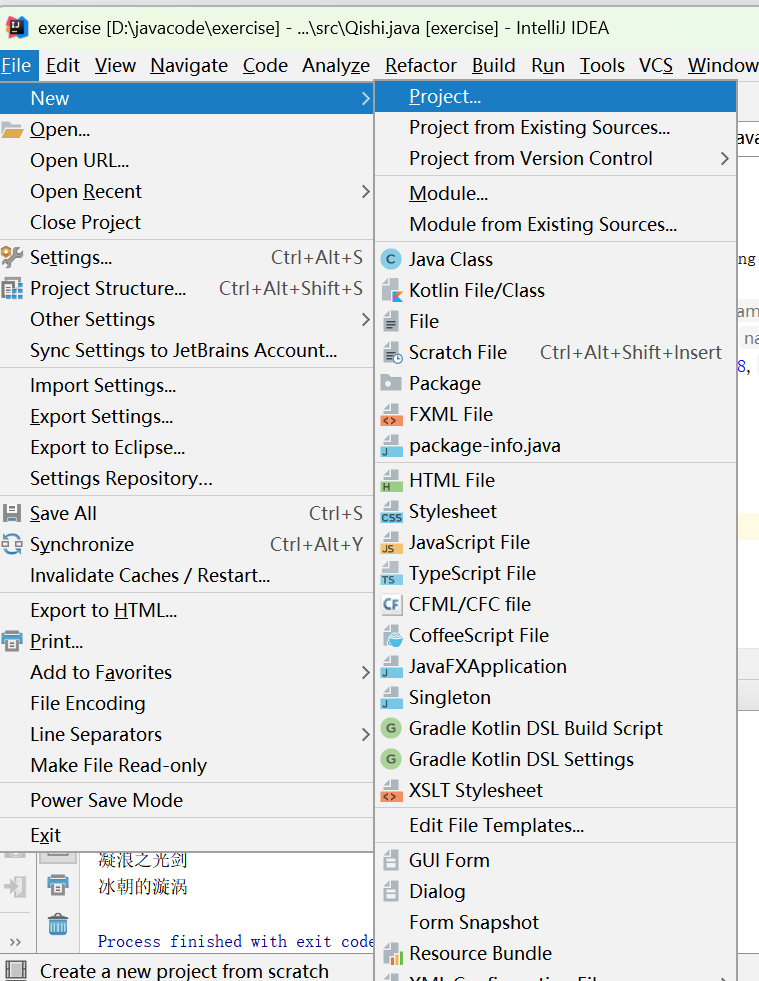Choose Import Settings...
The width and height of the screenshot is (759, 981).
click(186, 386)
